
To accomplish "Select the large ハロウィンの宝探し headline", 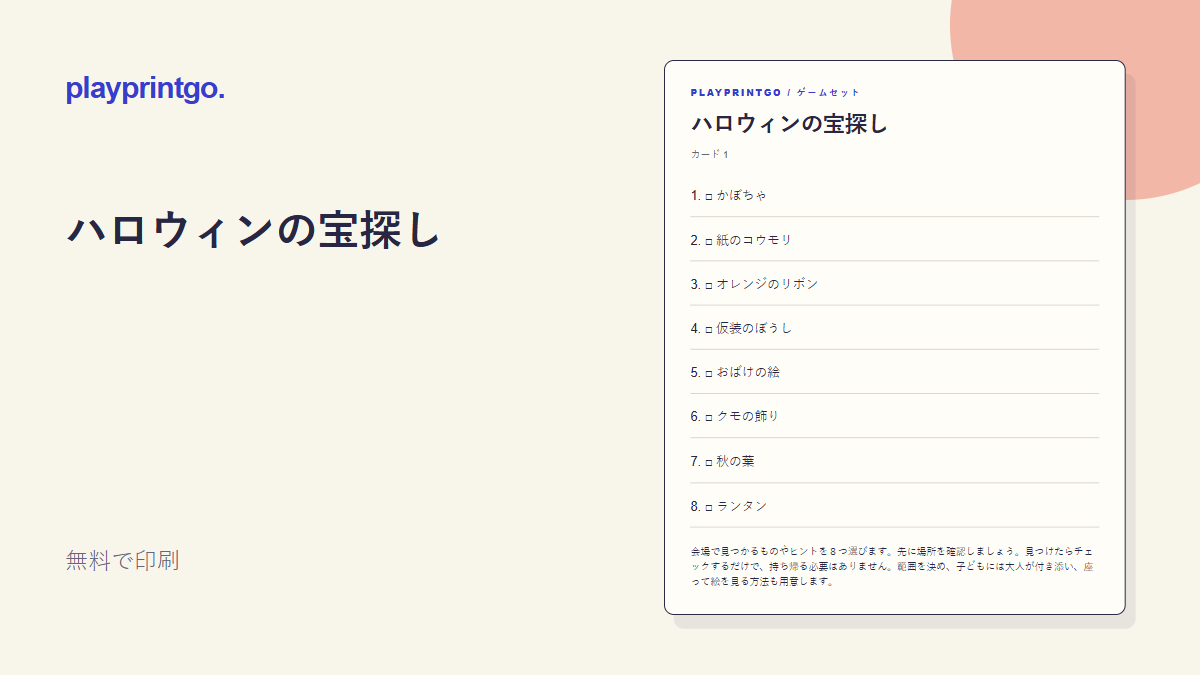I will click(x=254, y=231).
